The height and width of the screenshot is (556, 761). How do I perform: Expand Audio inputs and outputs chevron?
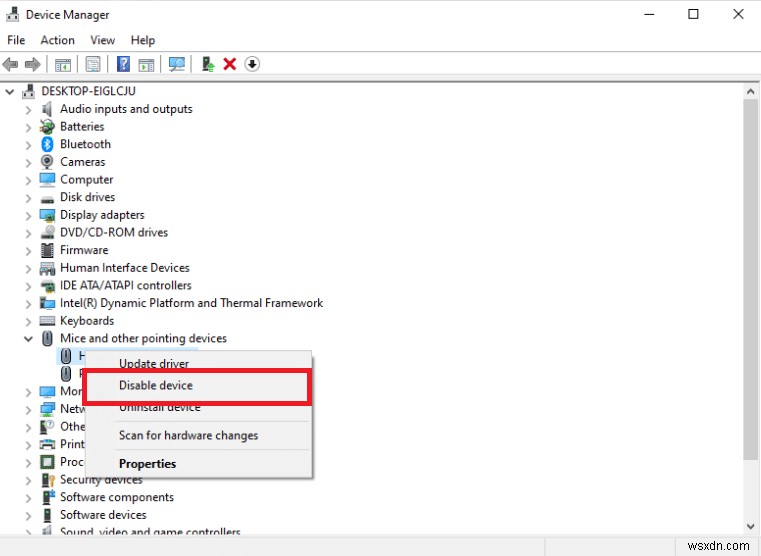pos(28,110)
